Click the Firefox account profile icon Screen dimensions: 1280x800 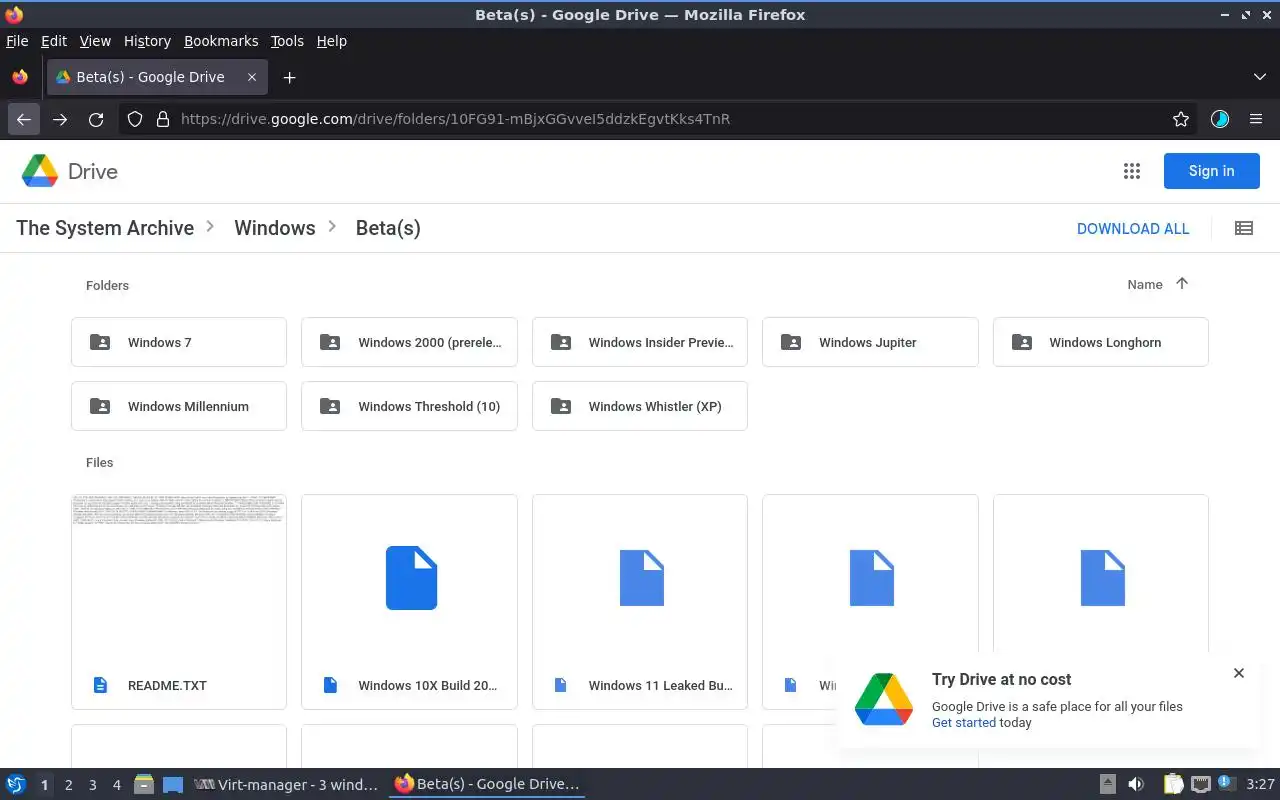click(x=1219, y=119)
